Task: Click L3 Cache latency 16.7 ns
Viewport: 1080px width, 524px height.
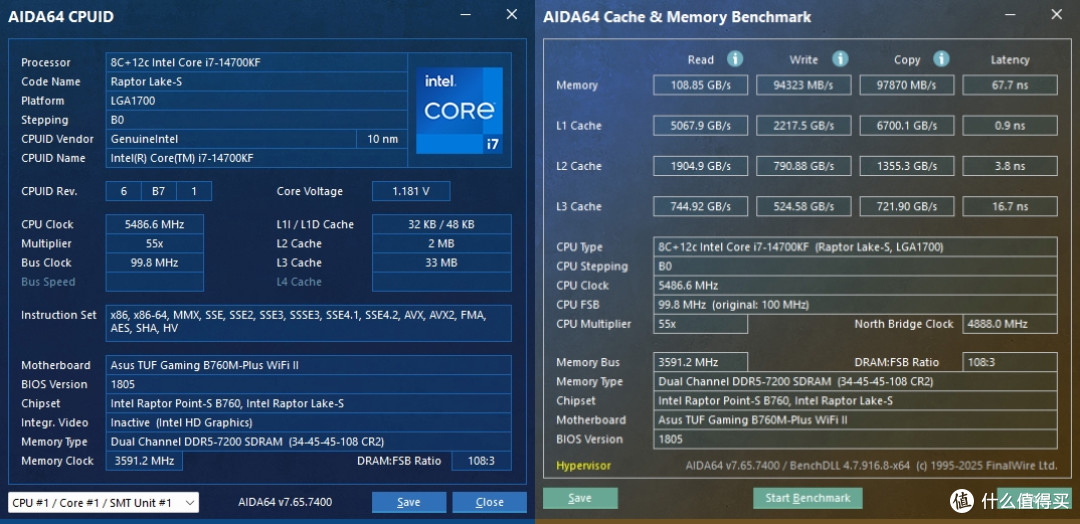Action: tap(1010, 207)
